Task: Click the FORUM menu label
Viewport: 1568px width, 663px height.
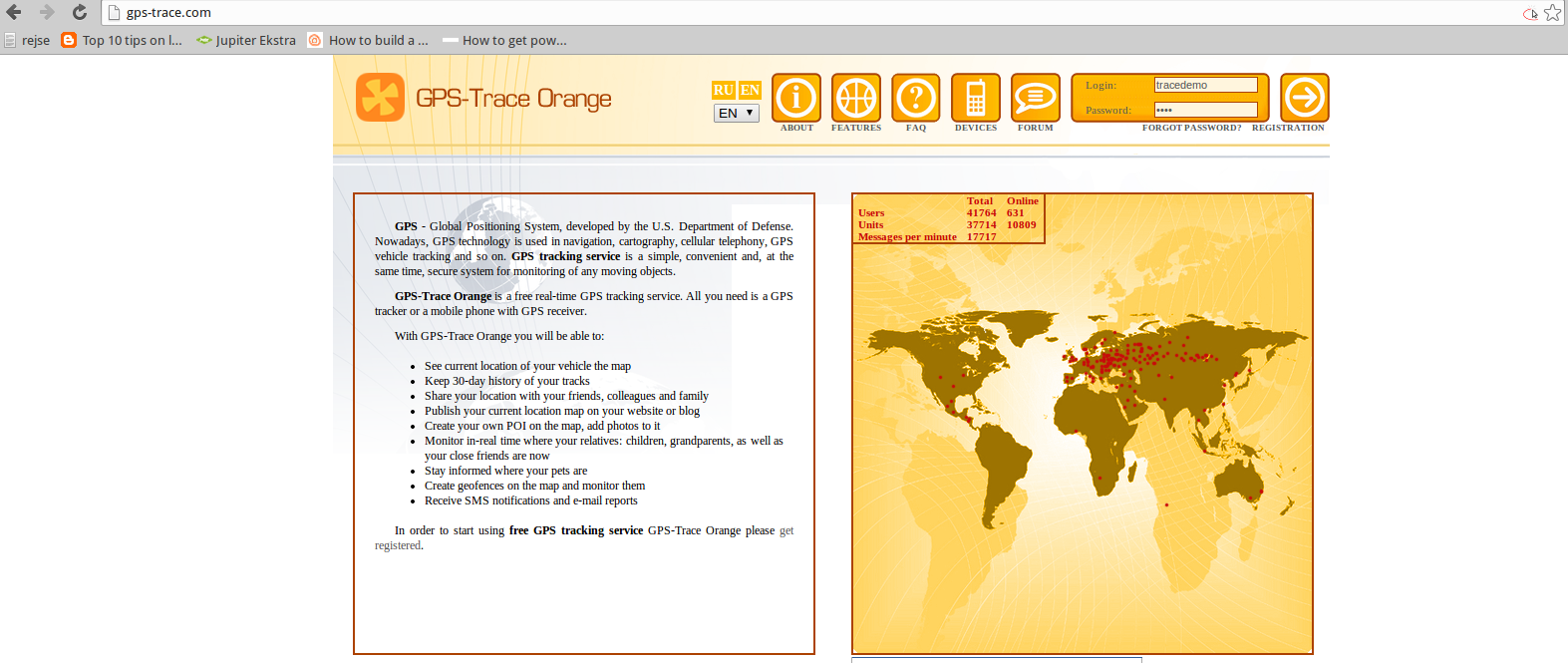Action: 1036,128
